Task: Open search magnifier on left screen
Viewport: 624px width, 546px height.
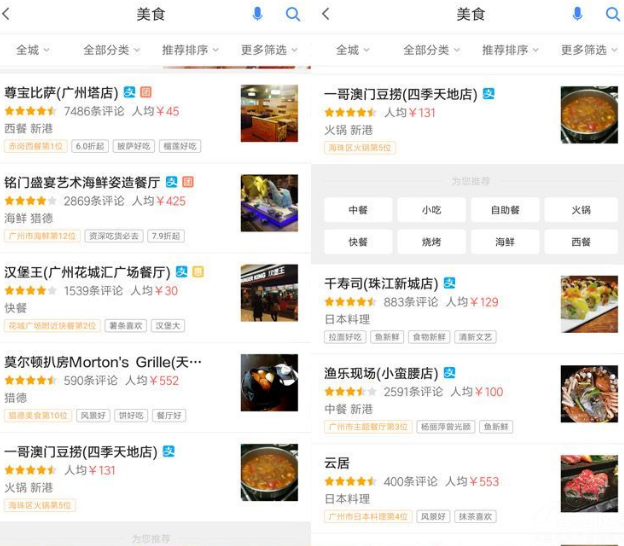Action: pyautogui.click(x=293, y=14)
